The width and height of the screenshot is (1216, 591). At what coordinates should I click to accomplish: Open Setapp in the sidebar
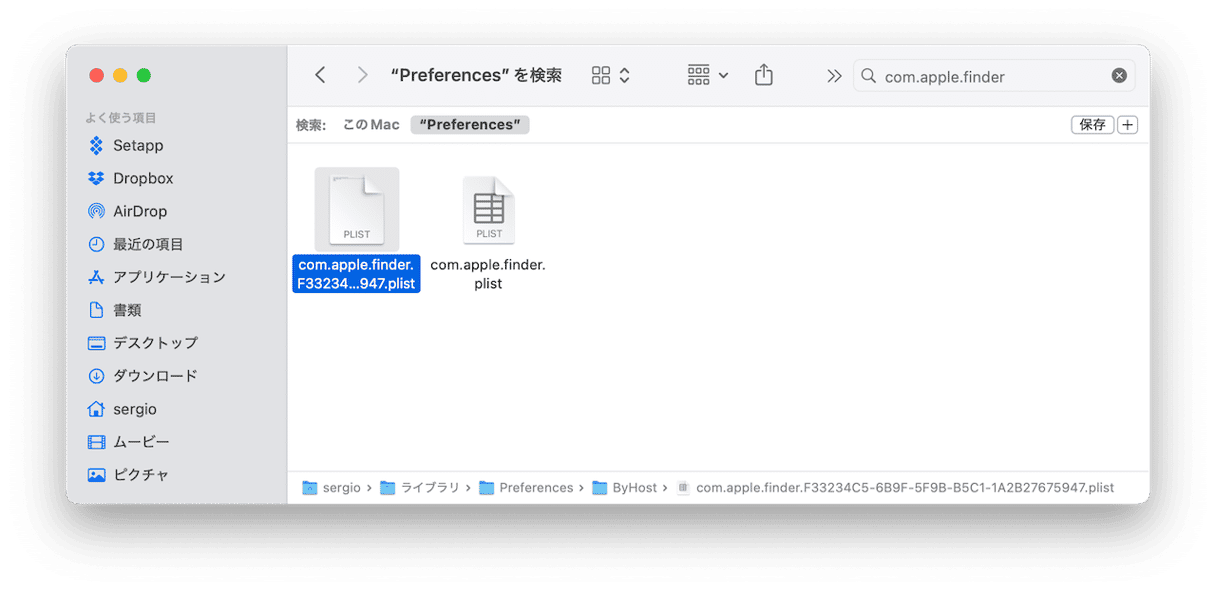137,145
